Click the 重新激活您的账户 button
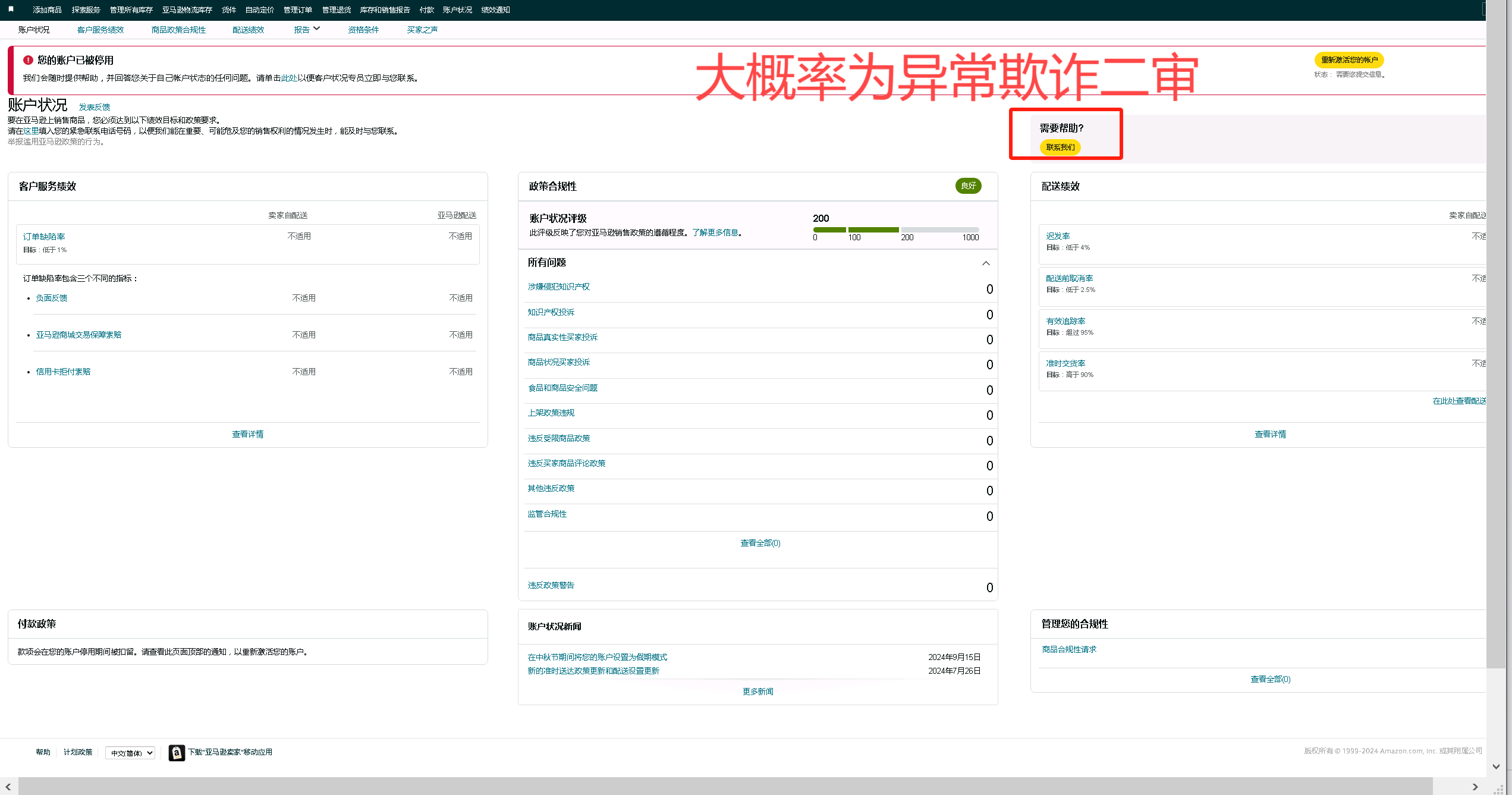Viewport: 1512px width, 795px height. 1348,59
